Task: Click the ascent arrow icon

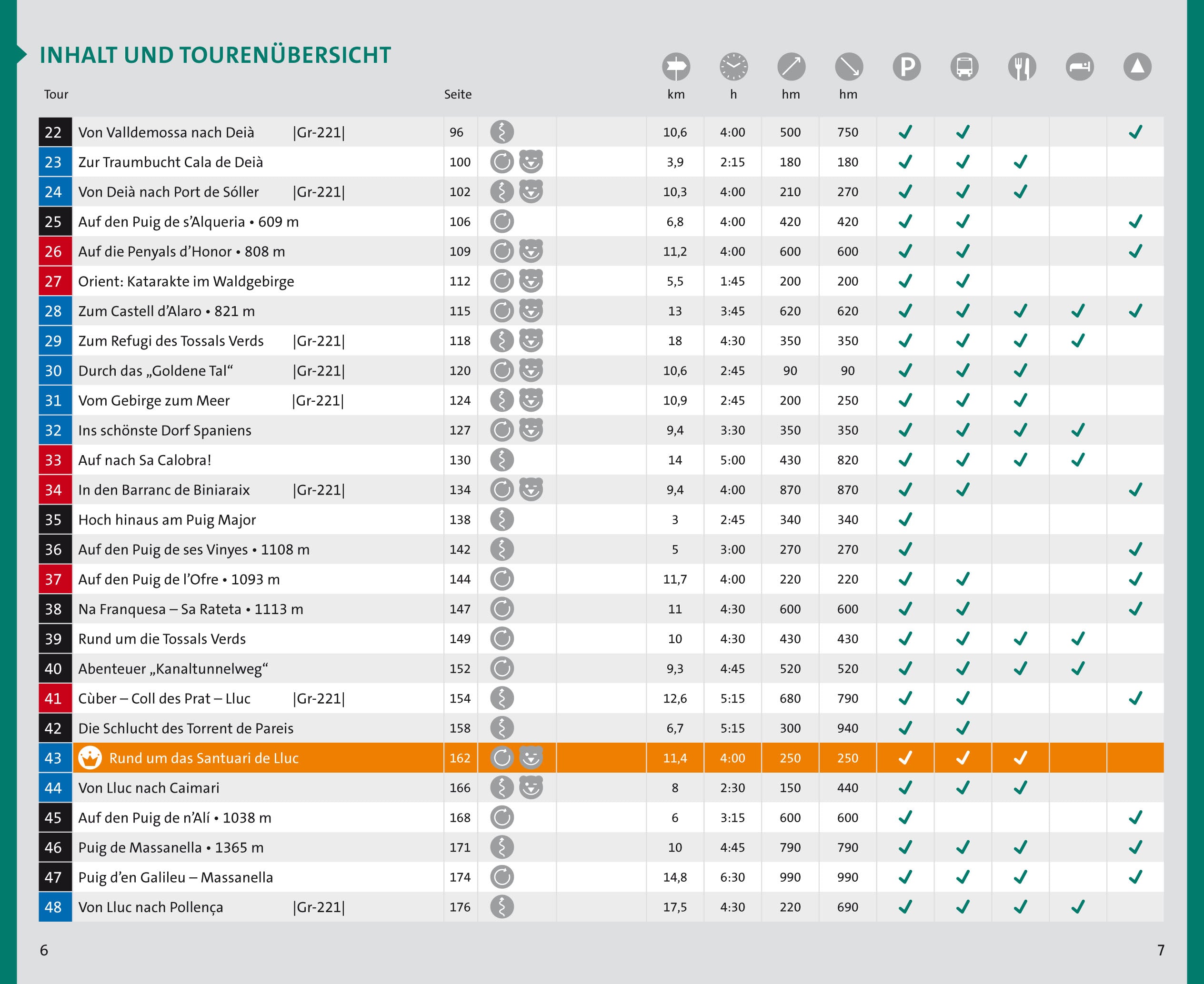Action: [x=791, y=67]
